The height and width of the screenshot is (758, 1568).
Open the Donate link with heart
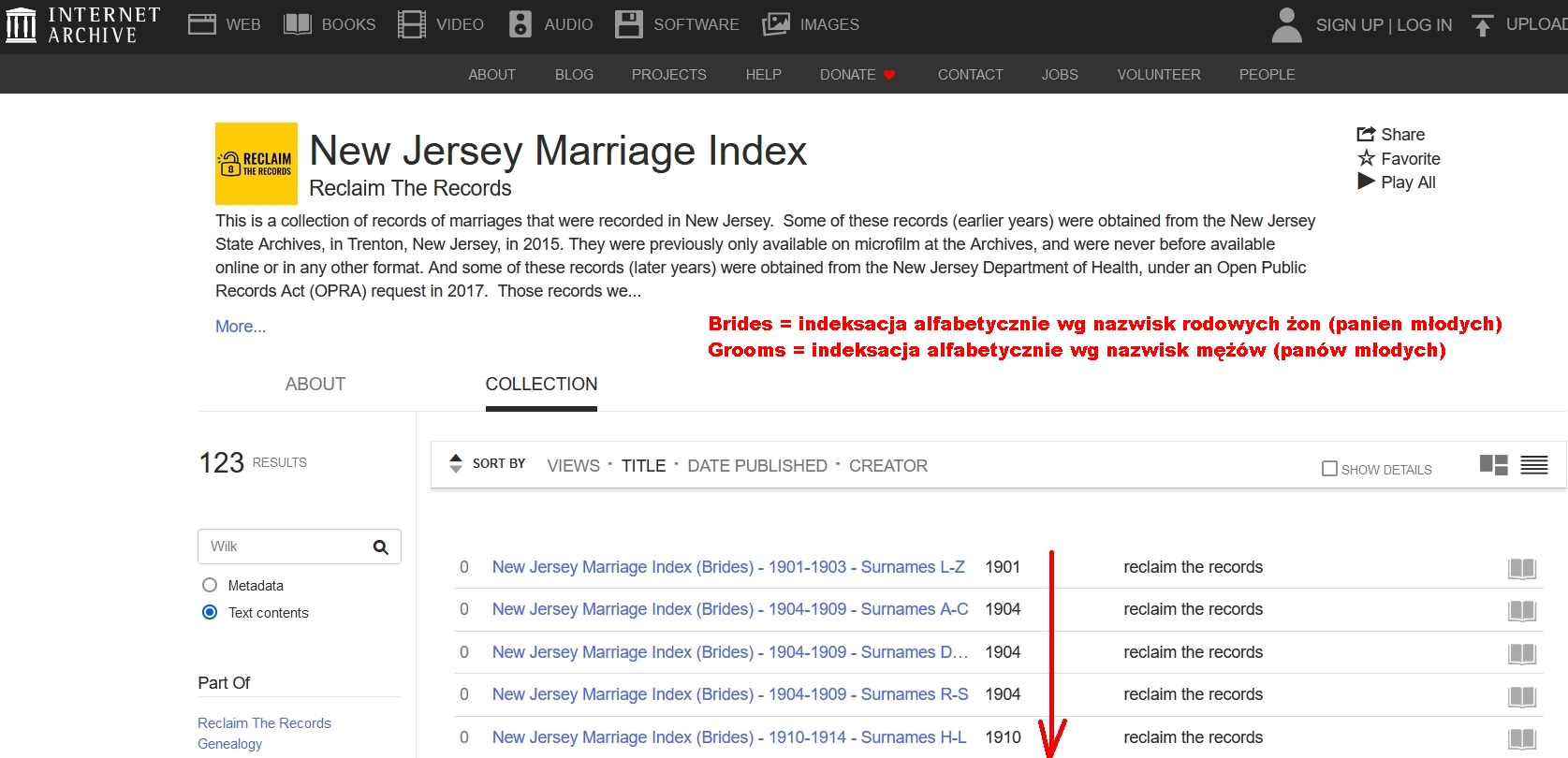click(857, 74)
